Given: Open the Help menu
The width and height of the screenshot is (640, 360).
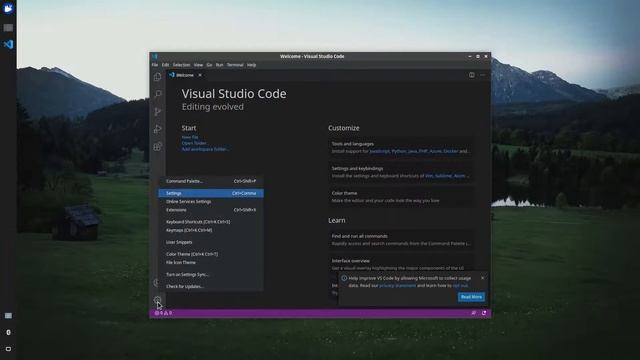Looking at the screenshot, I should pyautogui.click(x=251, y=65).
